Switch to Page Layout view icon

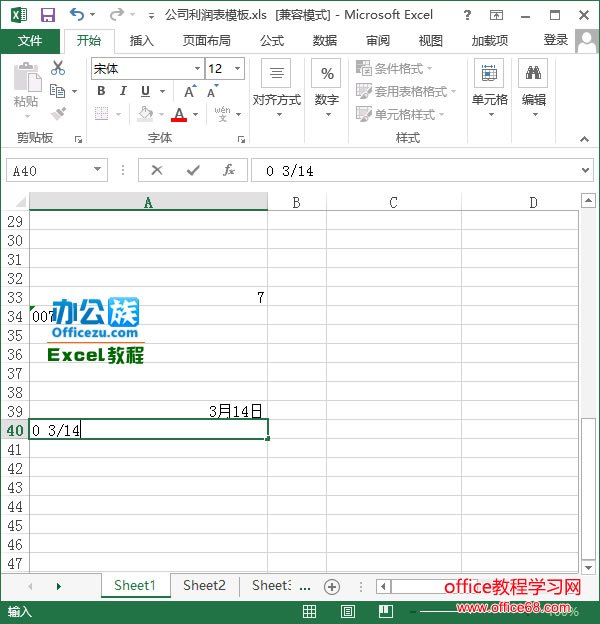348,611
